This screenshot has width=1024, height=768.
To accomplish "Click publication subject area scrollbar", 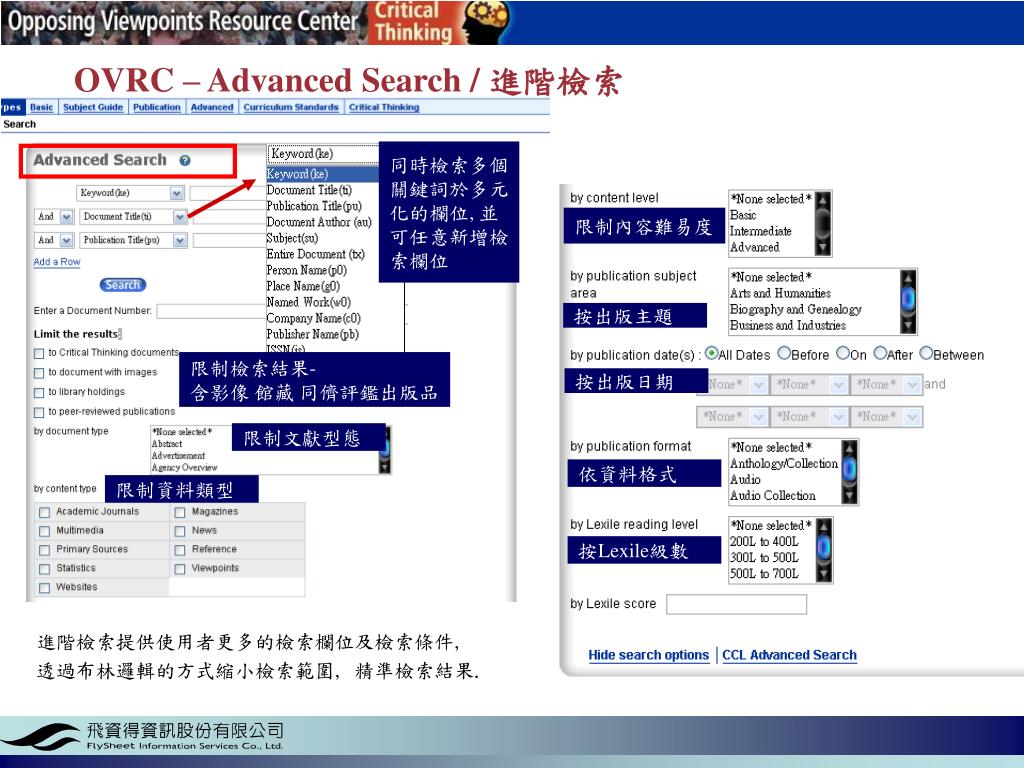I will pyautogui.click(x=908, y=302).
